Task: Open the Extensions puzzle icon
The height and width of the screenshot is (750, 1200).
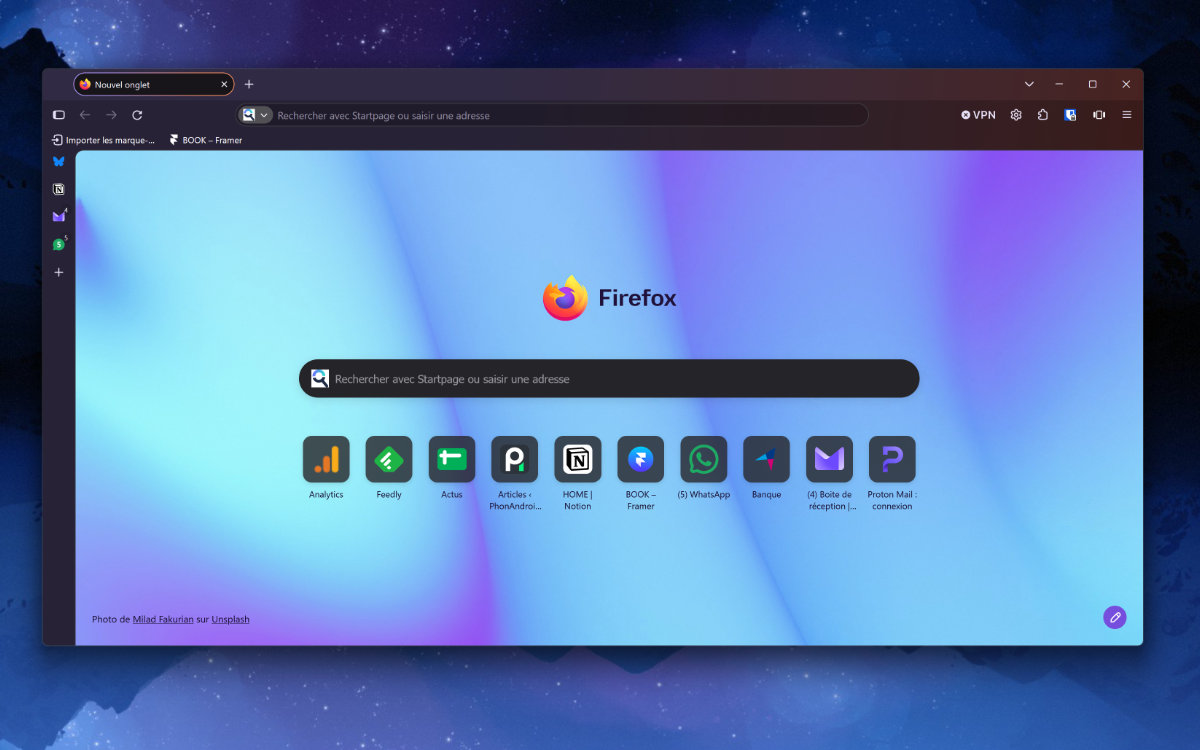Action: (x=1043, y=115)
